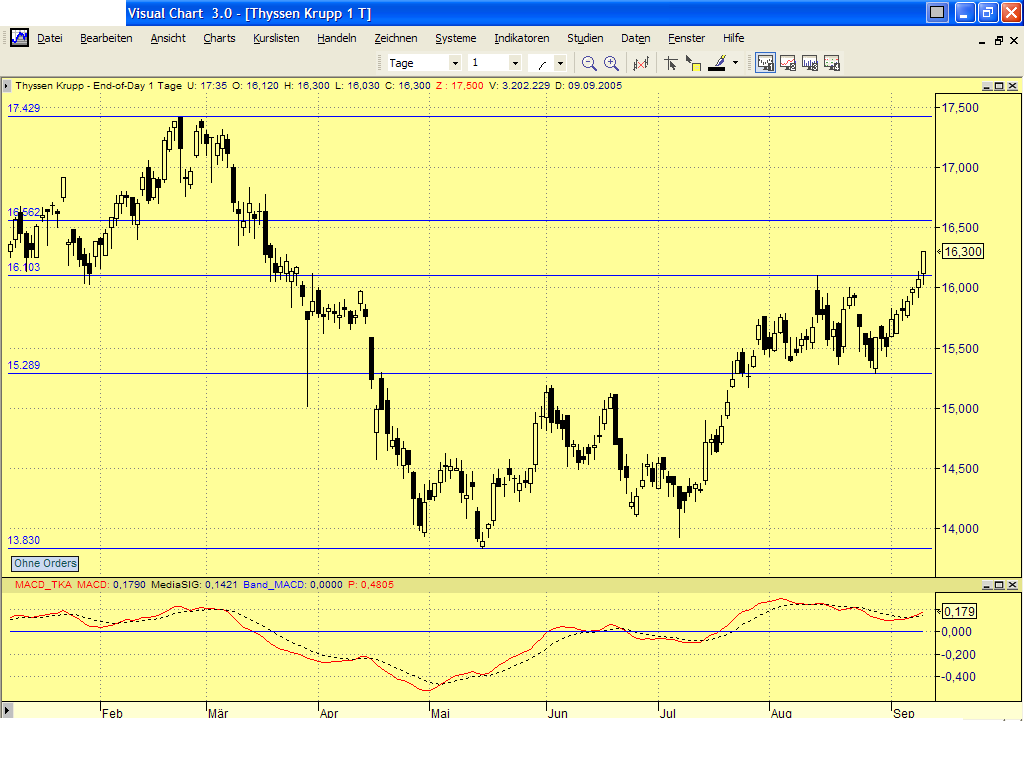Click the Ohne Orders button
The image size is (1024, 768).
pyautogui.click(x=44, y=563)
